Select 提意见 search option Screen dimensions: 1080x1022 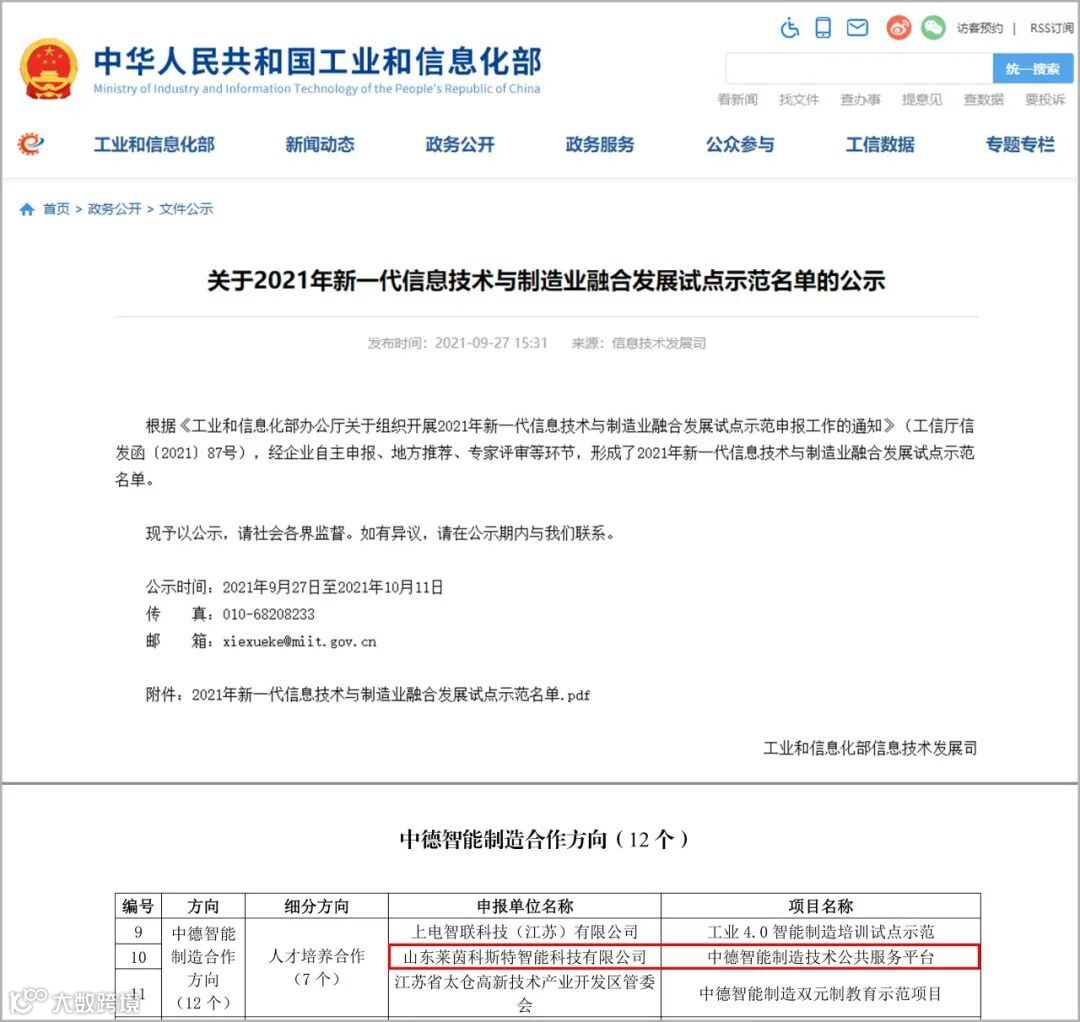click(922, 100)
